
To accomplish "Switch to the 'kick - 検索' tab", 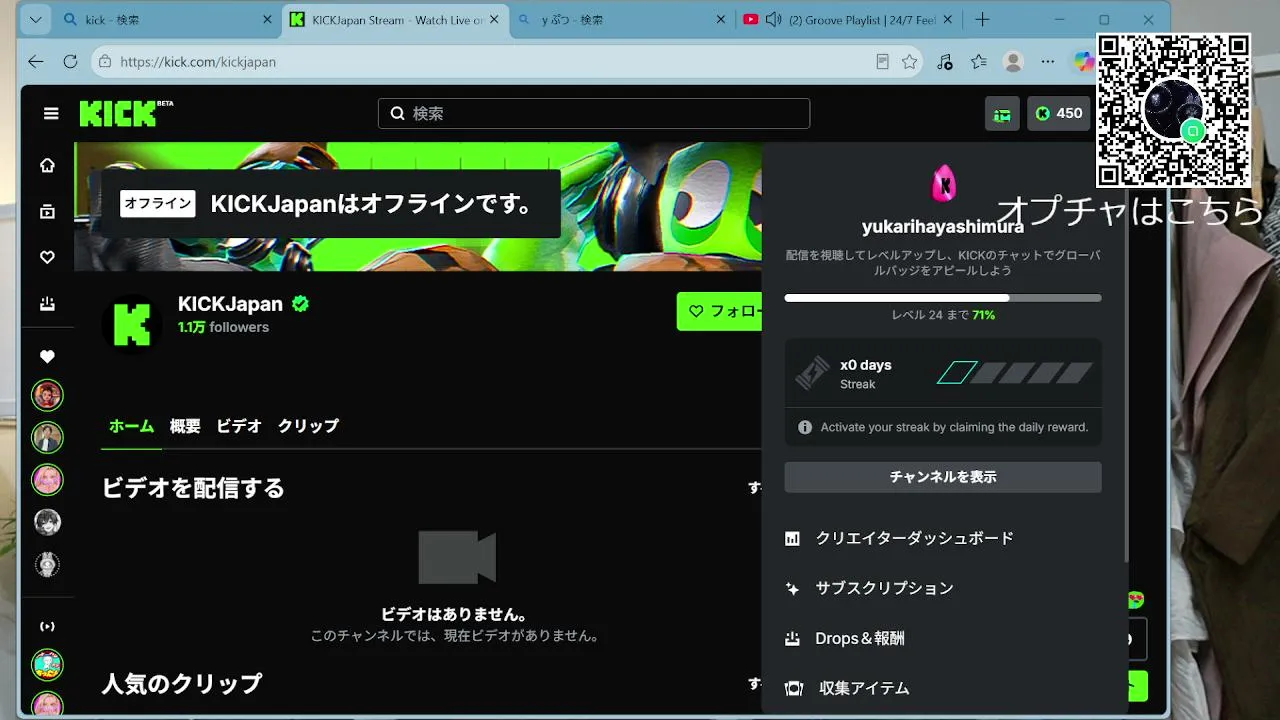I will tap(165, 20).
